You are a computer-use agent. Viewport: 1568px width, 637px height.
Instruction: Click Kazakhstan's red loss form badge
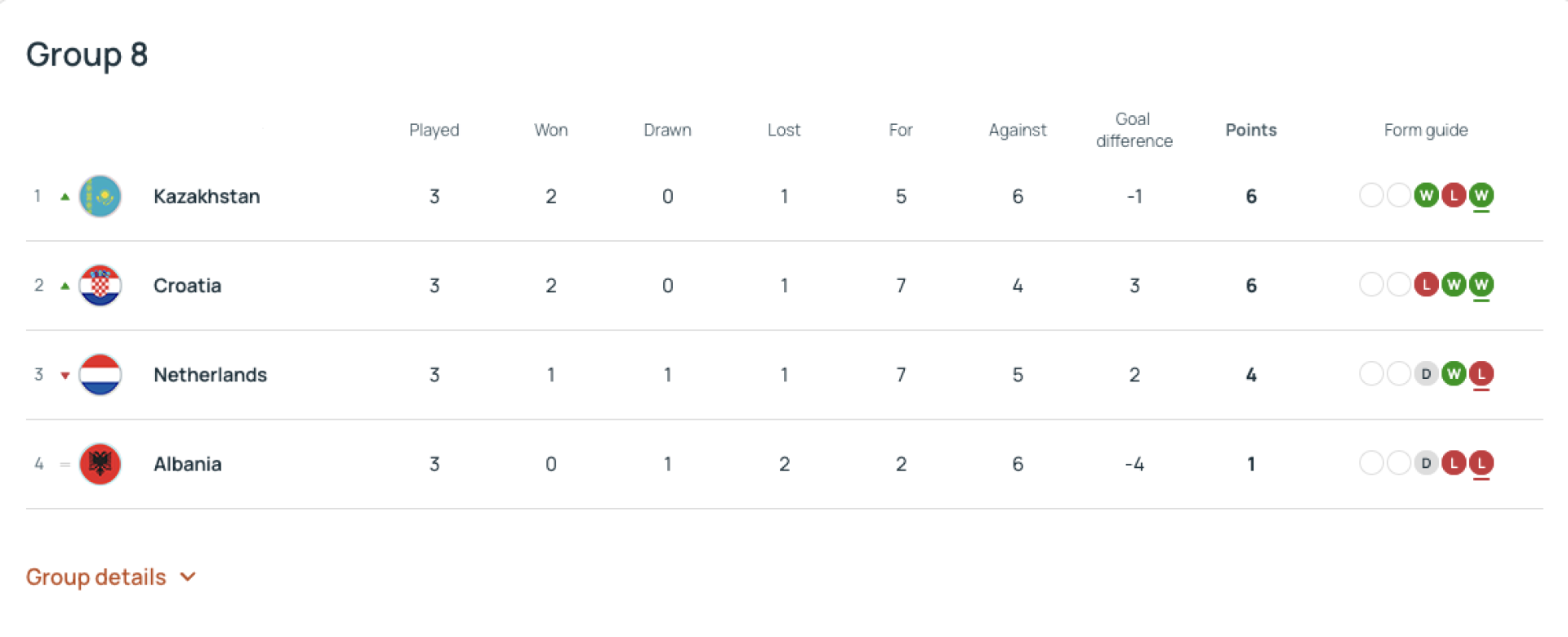[1454, 195]
